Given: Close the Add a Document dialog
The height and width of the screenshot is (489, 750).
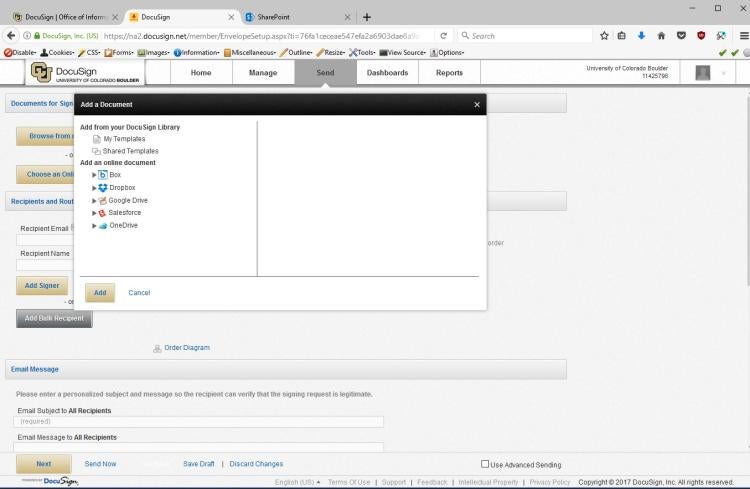Looking at the screenshot, I should click(476, 104).
